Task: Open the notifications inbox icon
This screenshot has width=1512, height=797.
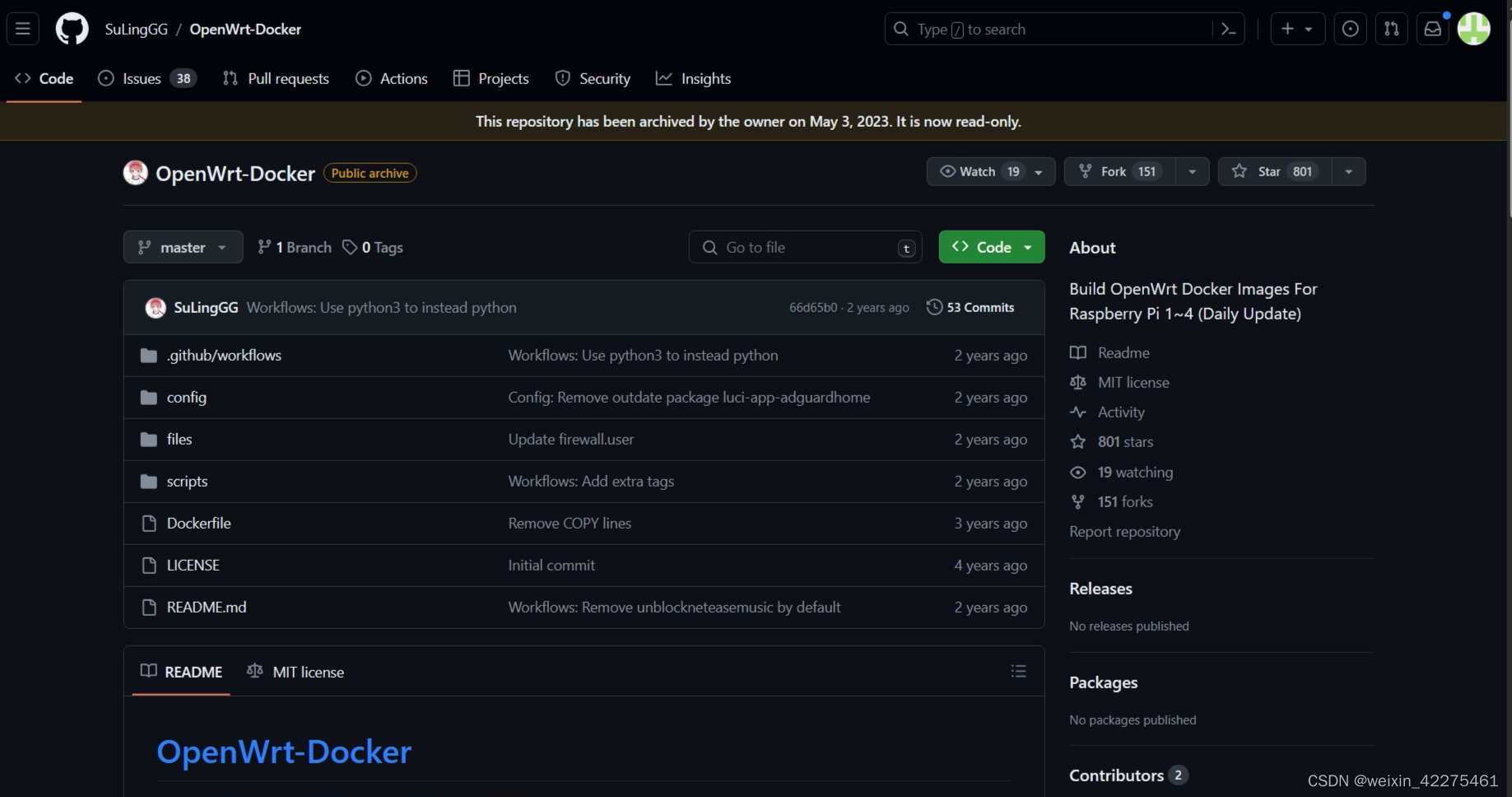Action: [1432, 29]
